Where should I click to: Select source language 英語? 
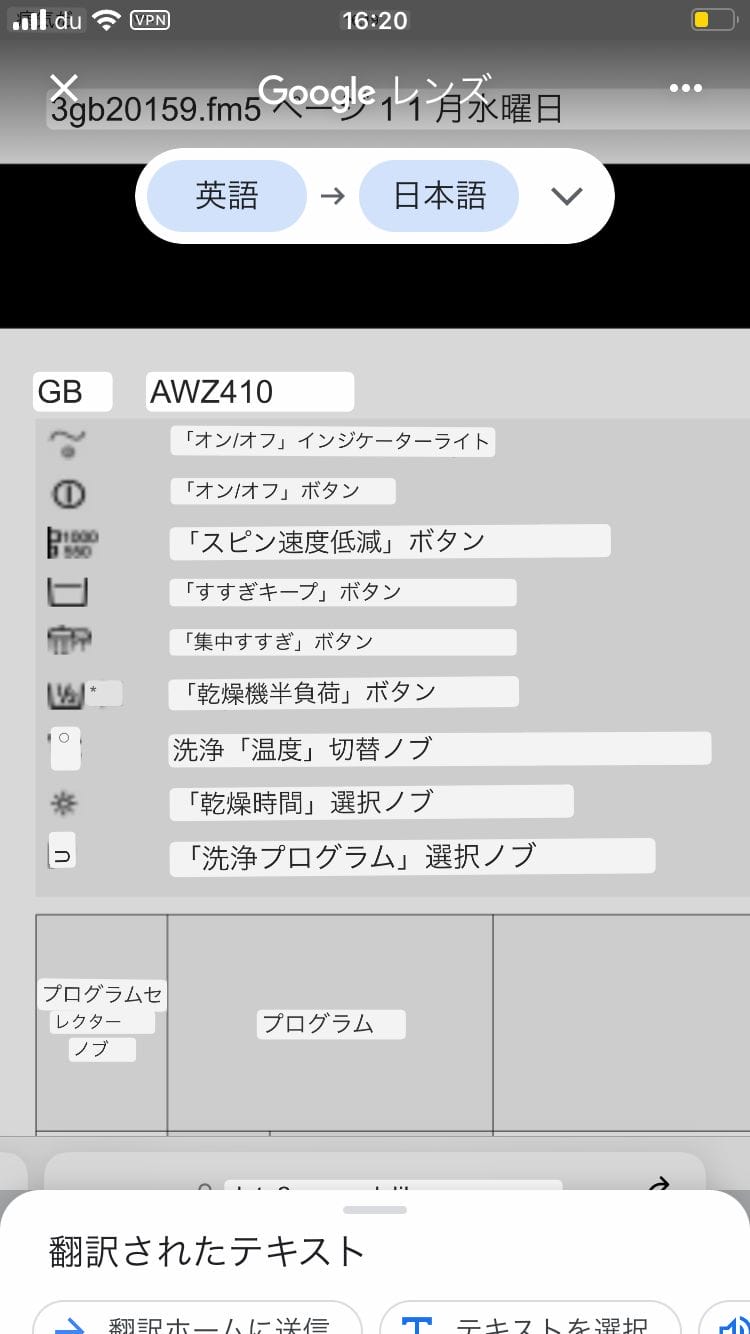click(x=227, y=196)
